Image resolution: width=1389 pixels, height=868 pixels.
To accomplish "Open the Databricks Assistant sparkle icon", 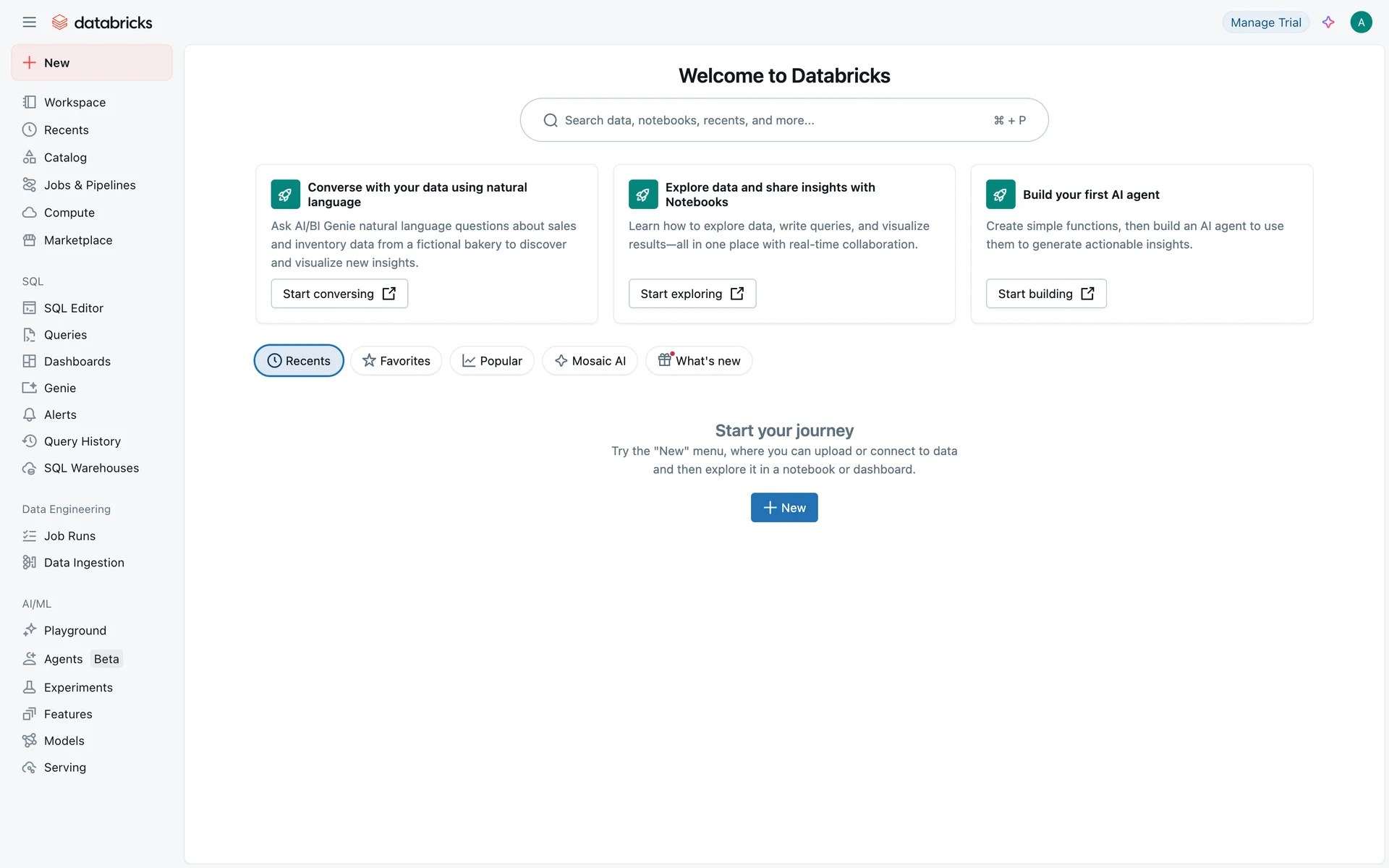I will (1328, 22).
